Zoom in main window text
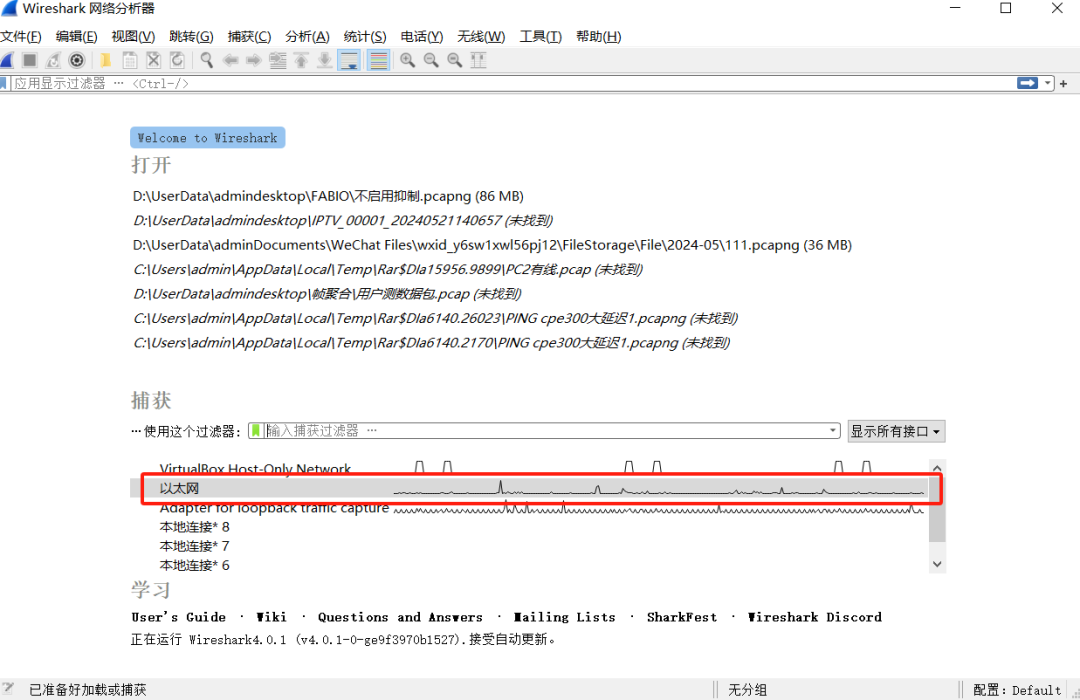The width and height of the screenshot is (1080, 700). 408,61
